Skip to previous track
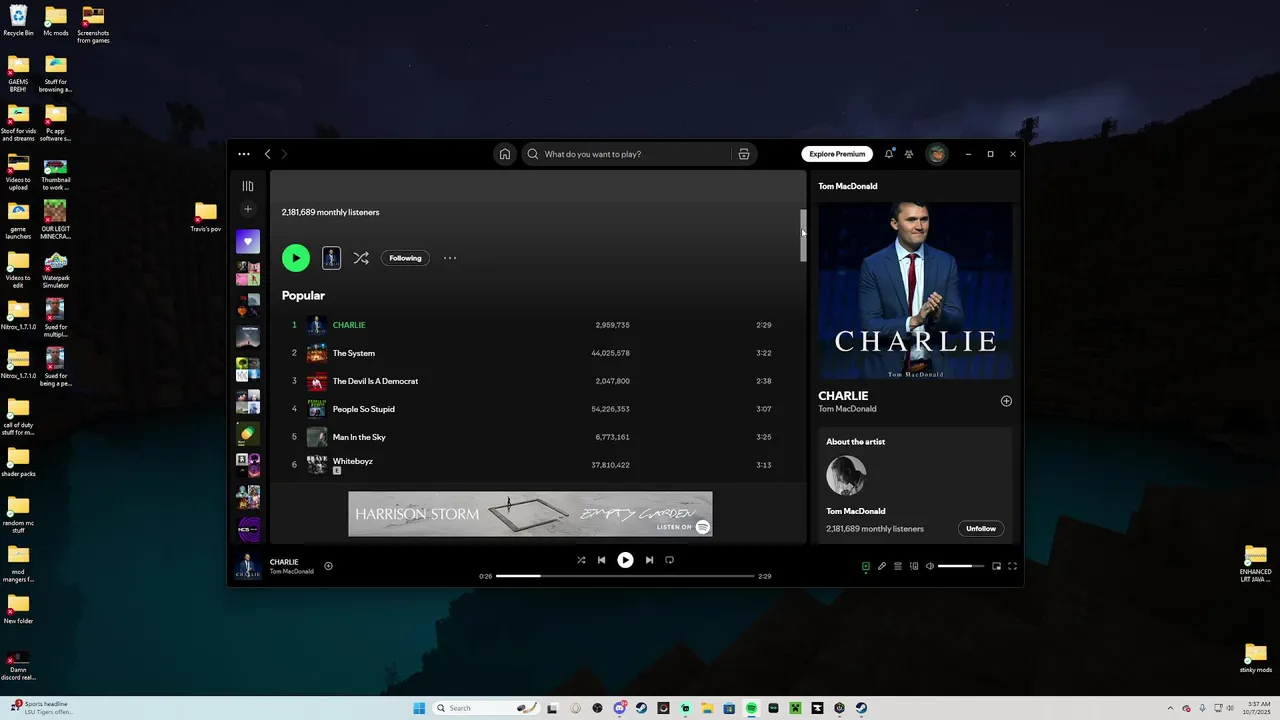This screenshot has height=720, width=1280. point(601,560)
